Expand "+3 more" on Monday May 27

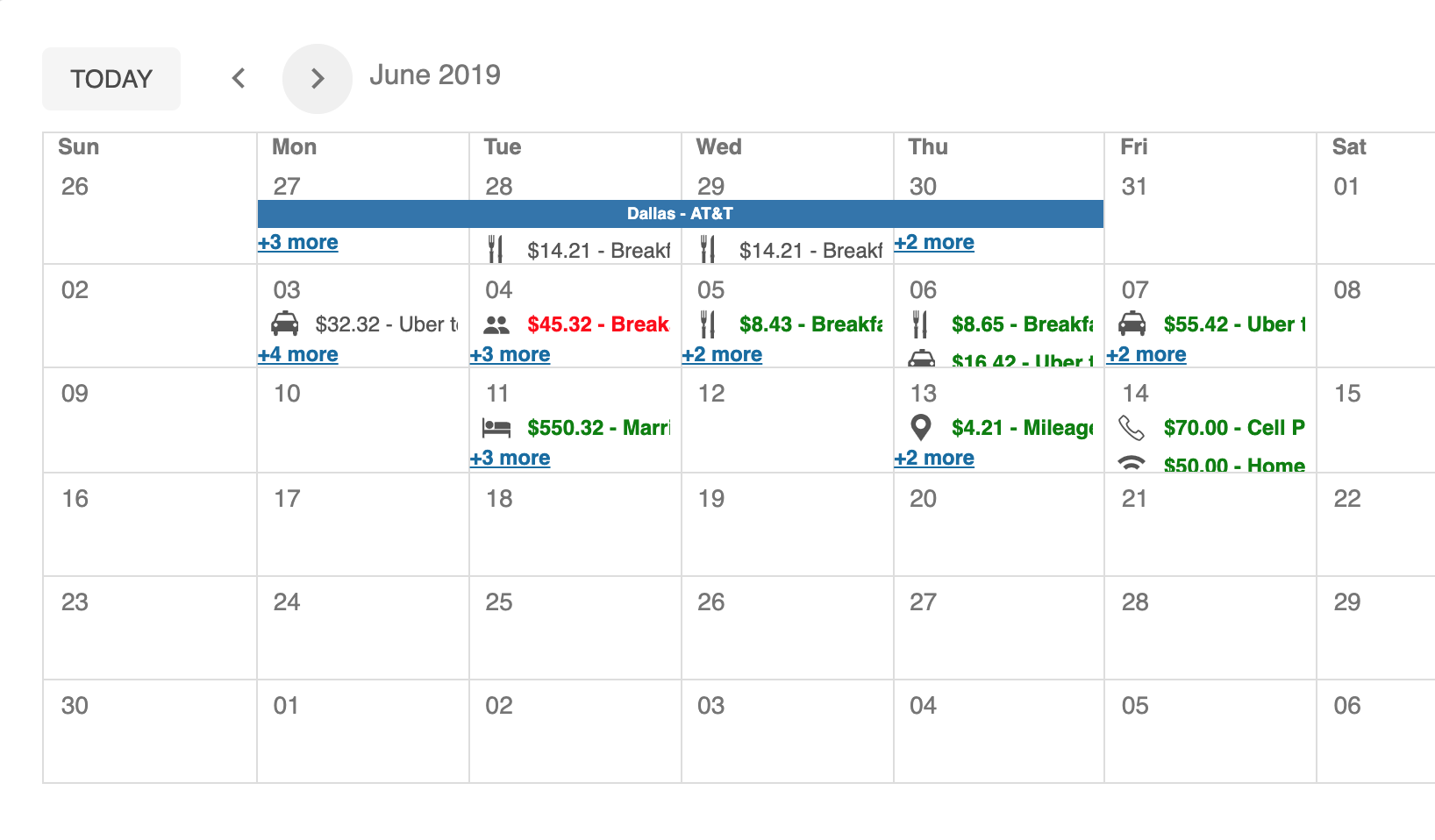(x=298, y=243)
